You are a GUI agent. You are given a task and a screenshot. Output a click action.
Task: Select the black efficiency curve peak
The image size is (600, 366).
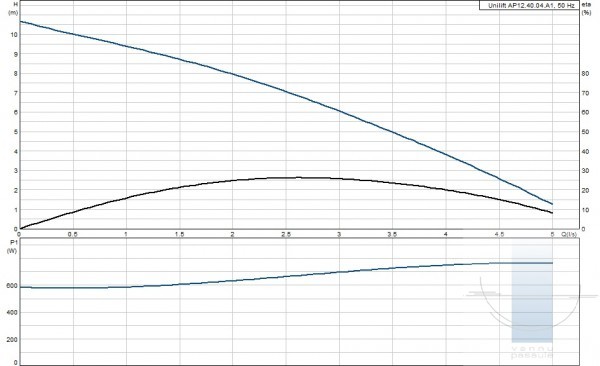tap(298, 177)
